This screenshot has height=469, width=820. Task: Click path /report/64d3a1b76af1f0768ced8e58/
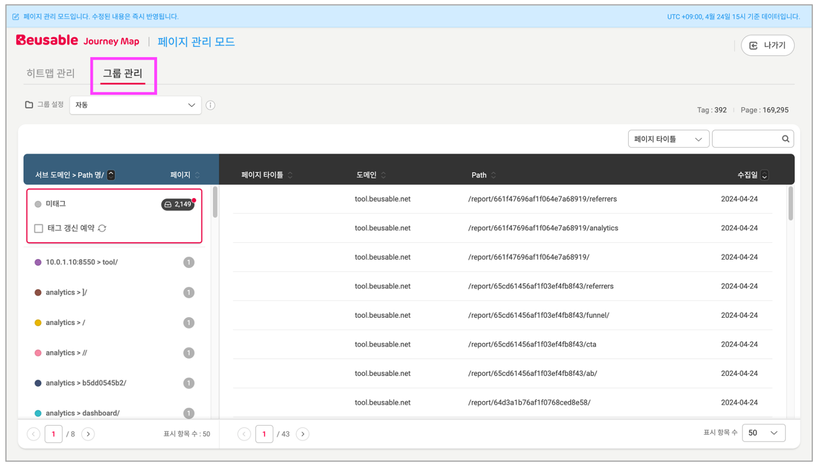[x=529, y=403]
